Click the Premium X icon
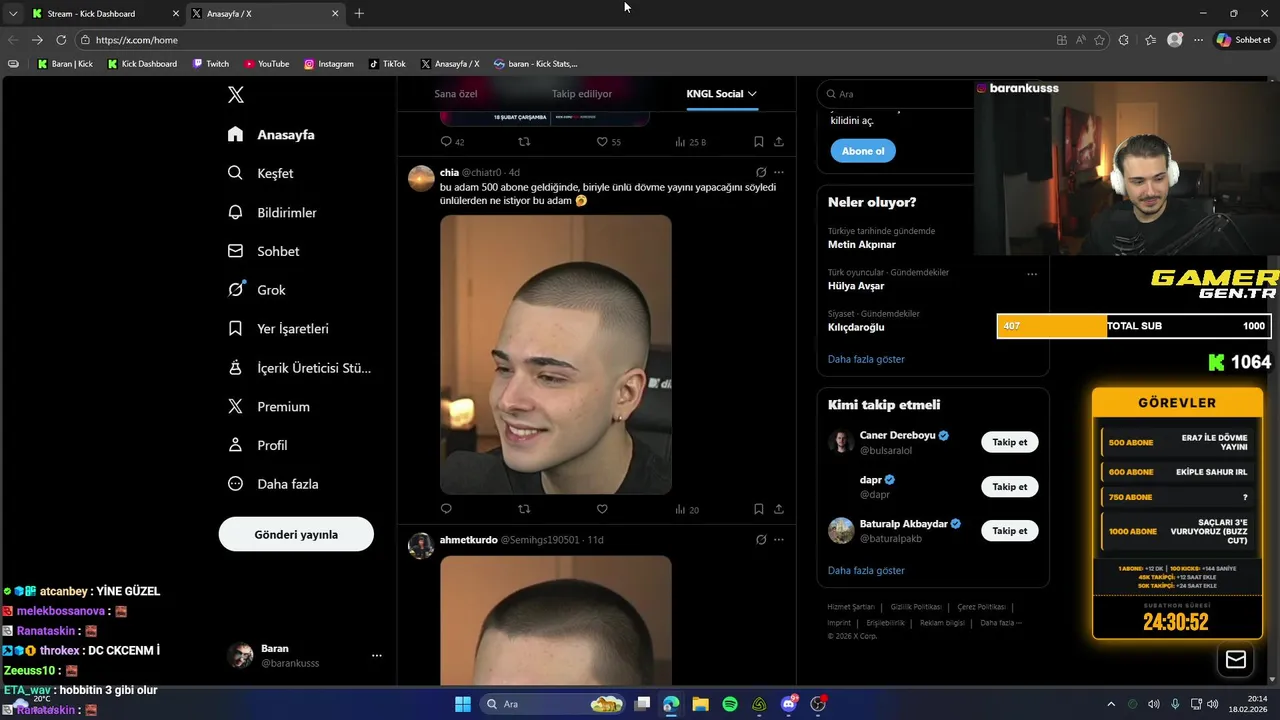1280x720 pixels. pyautogui.click(x=235, y=406)
